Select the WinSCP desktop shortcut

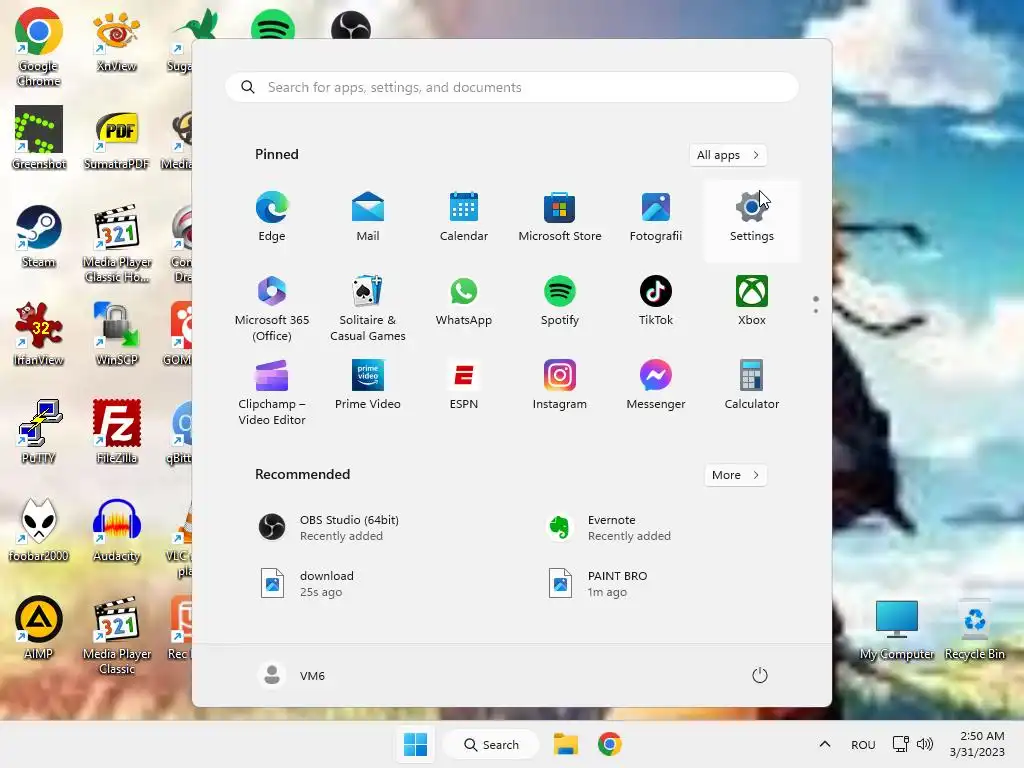pyautogui.click(x=116, y=334)
